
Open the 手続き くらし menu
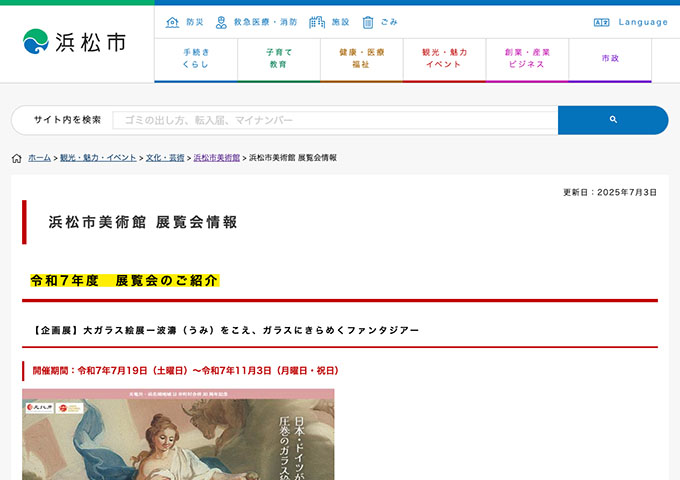tap(196, 59)
